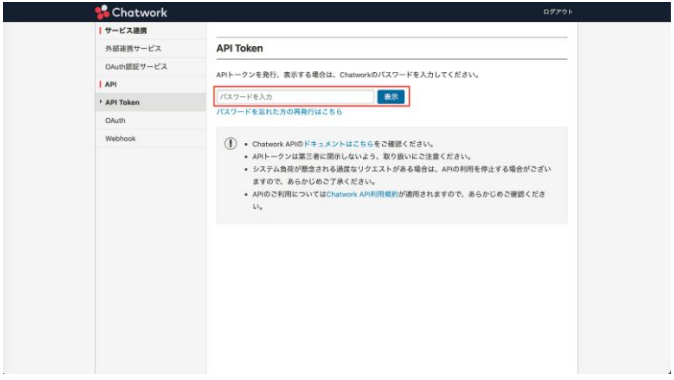Click the APIトークンは第三者に notice line
Image resolution: width=674 pixels, height=380 pixels.
coord(362,156)
